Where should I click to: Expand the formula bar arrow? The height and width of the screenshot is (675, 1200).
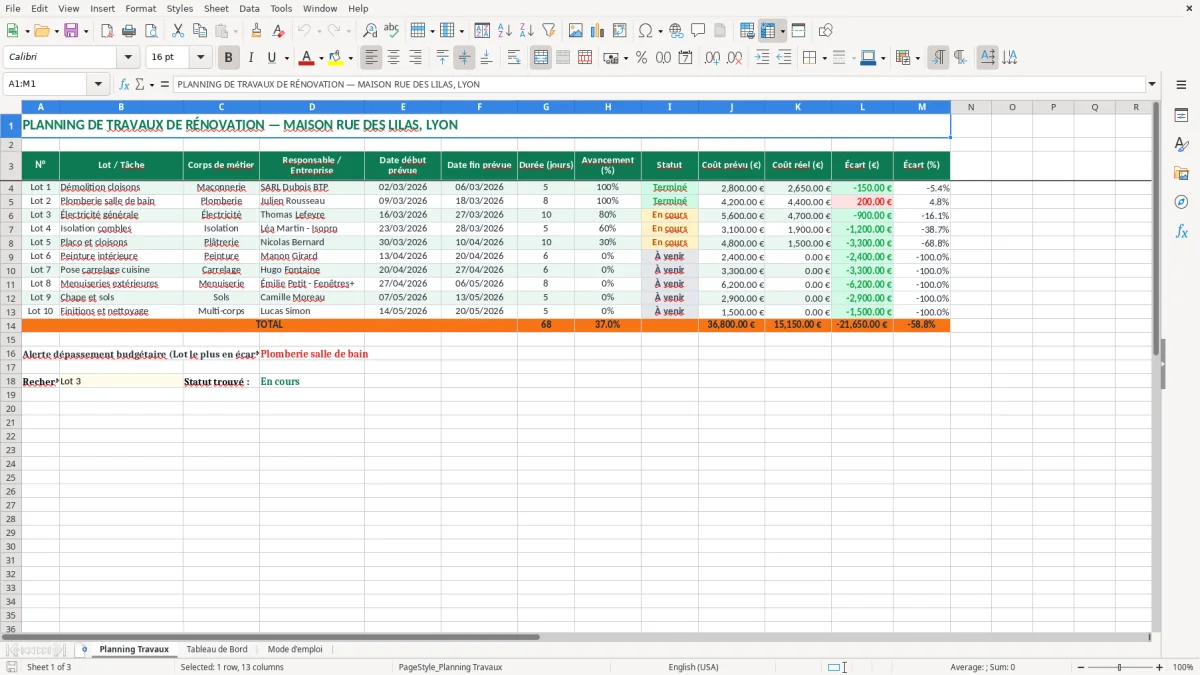(1152, 85)
